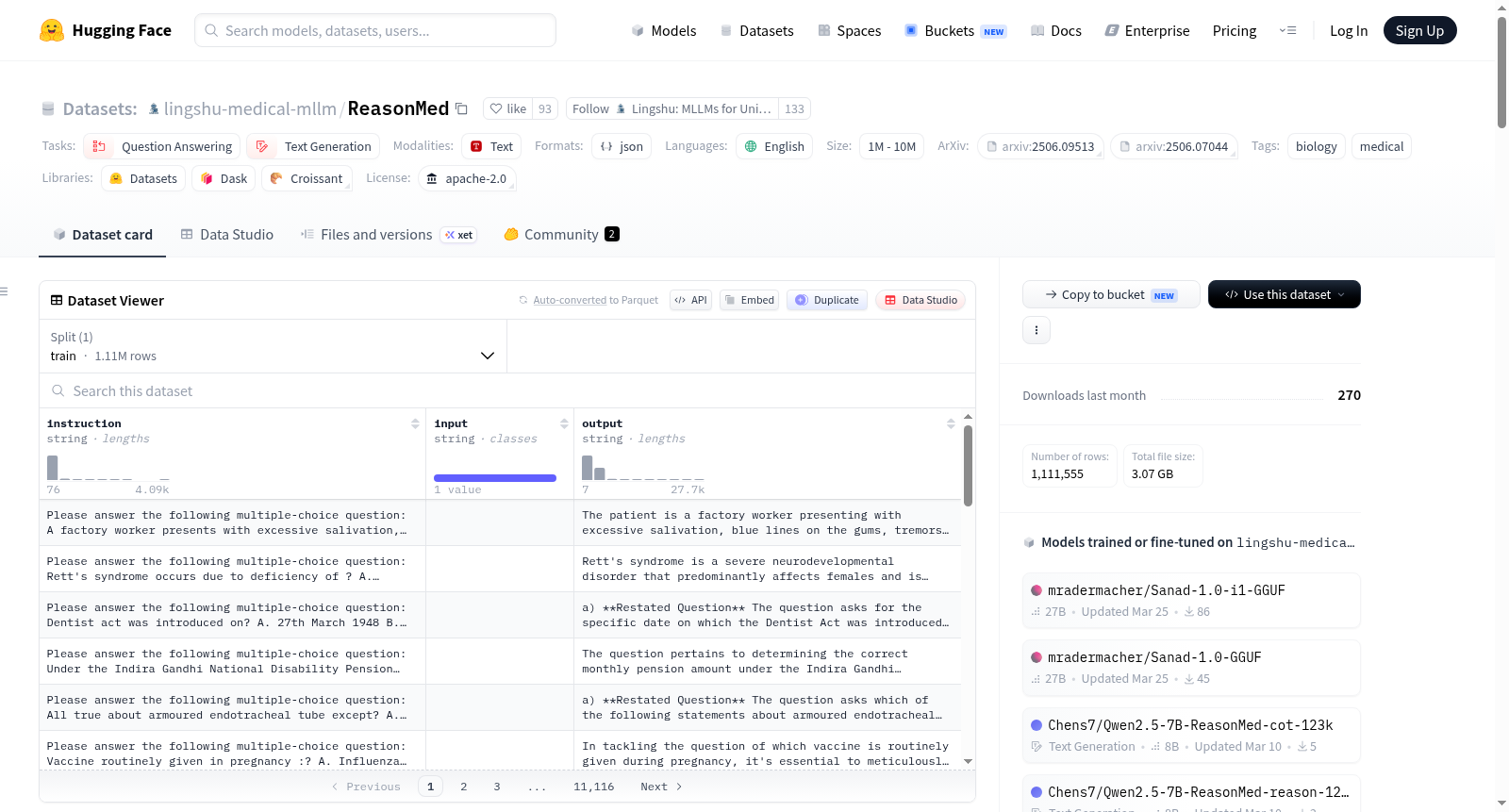Sort the output column

pyautogui.click(x=951, y=423)
